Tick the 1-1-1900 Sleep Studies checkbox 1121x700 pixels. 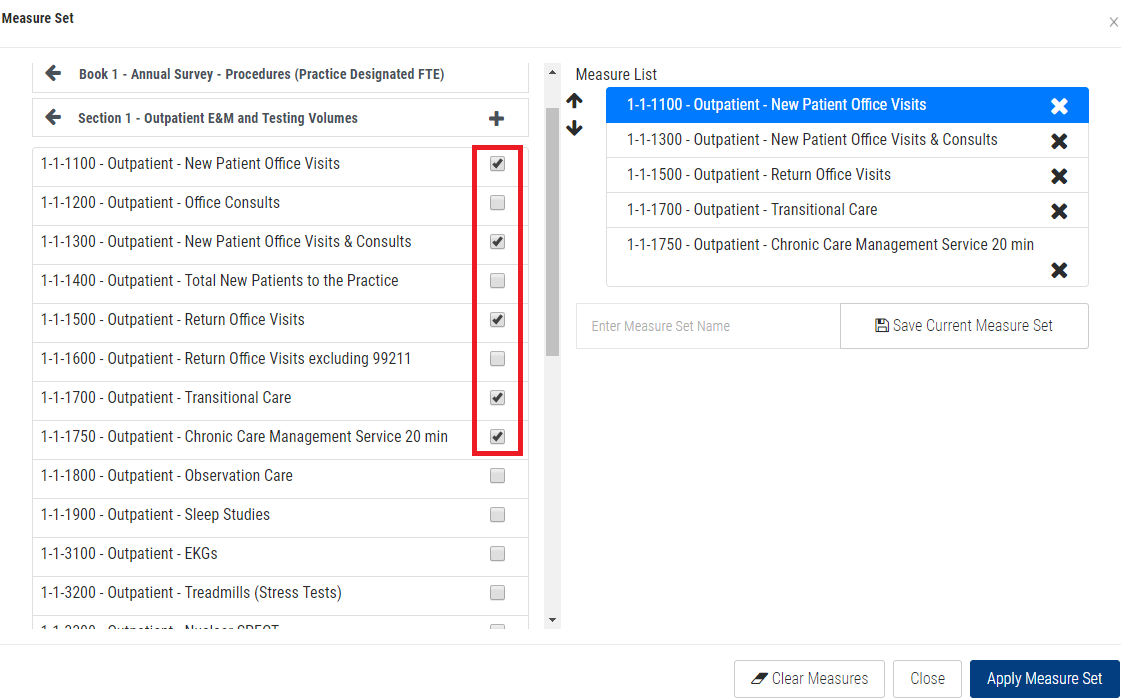coord(497,515)
